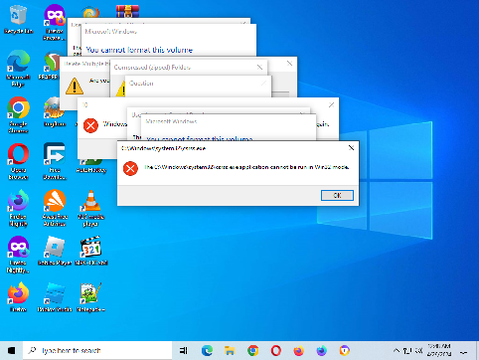Open Avast Free Antivirus desktop shortcut
Image resolution: width=479 pixels, height=360 pixels.
pyautogui.click(x=55, y=208)
